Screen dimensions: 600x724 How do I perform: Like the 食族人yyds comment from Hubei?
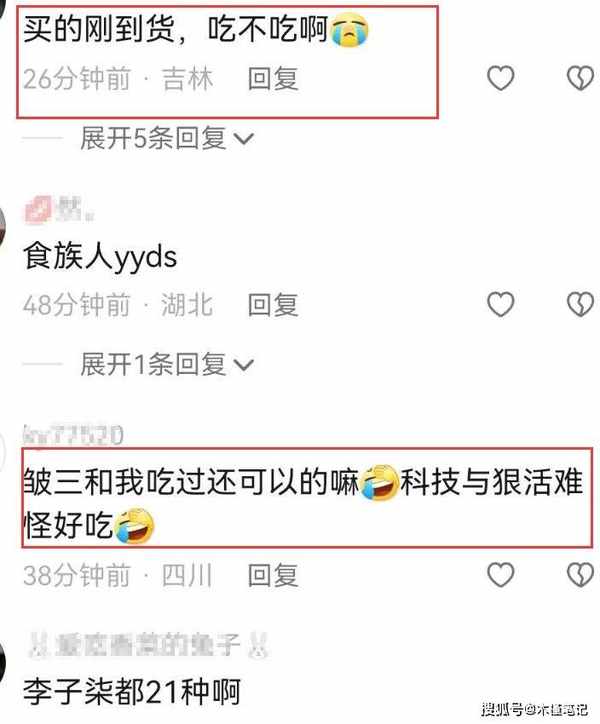[x=501, y=304]
